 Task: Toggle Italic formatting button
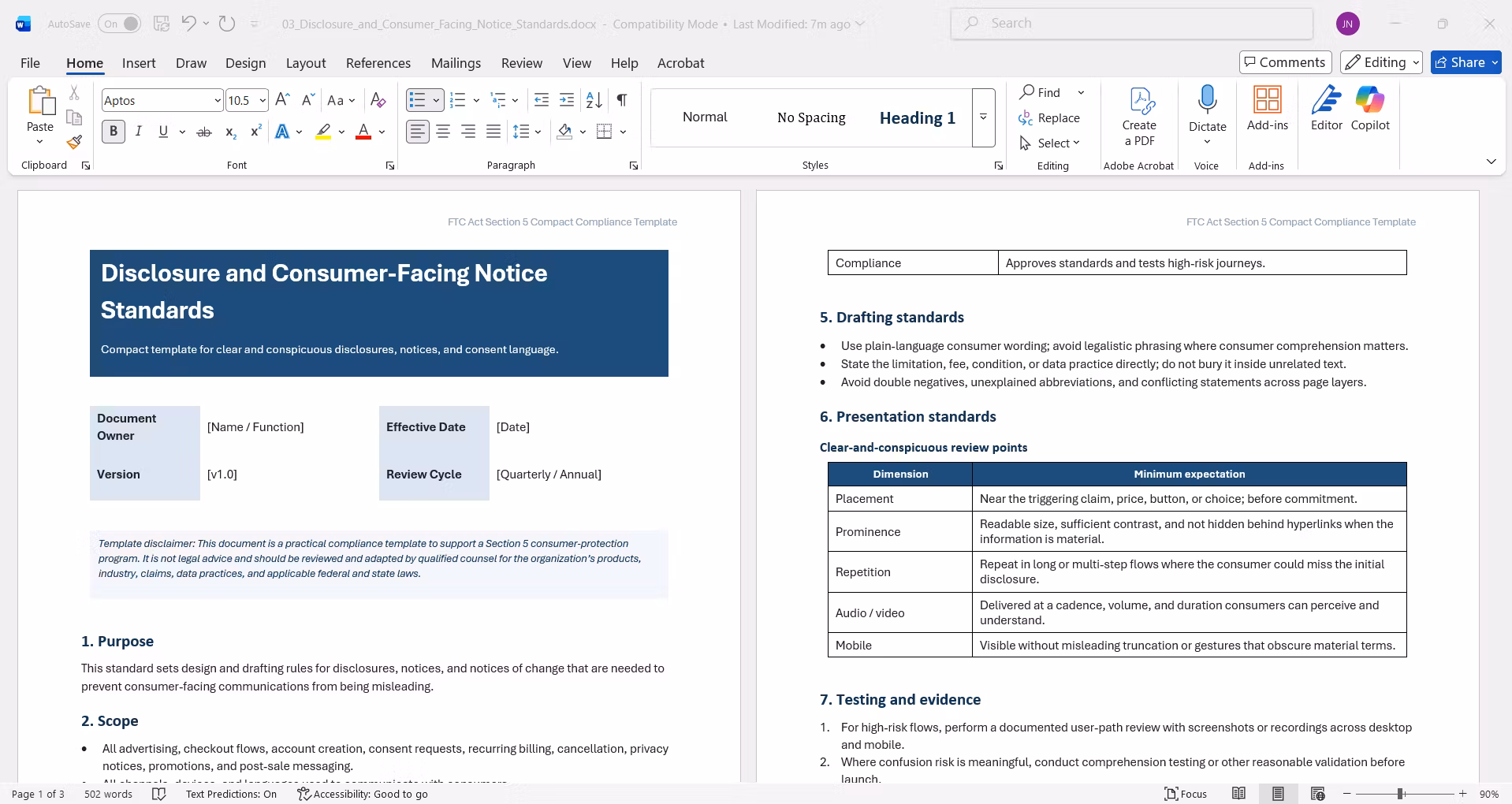click(139, 132)
